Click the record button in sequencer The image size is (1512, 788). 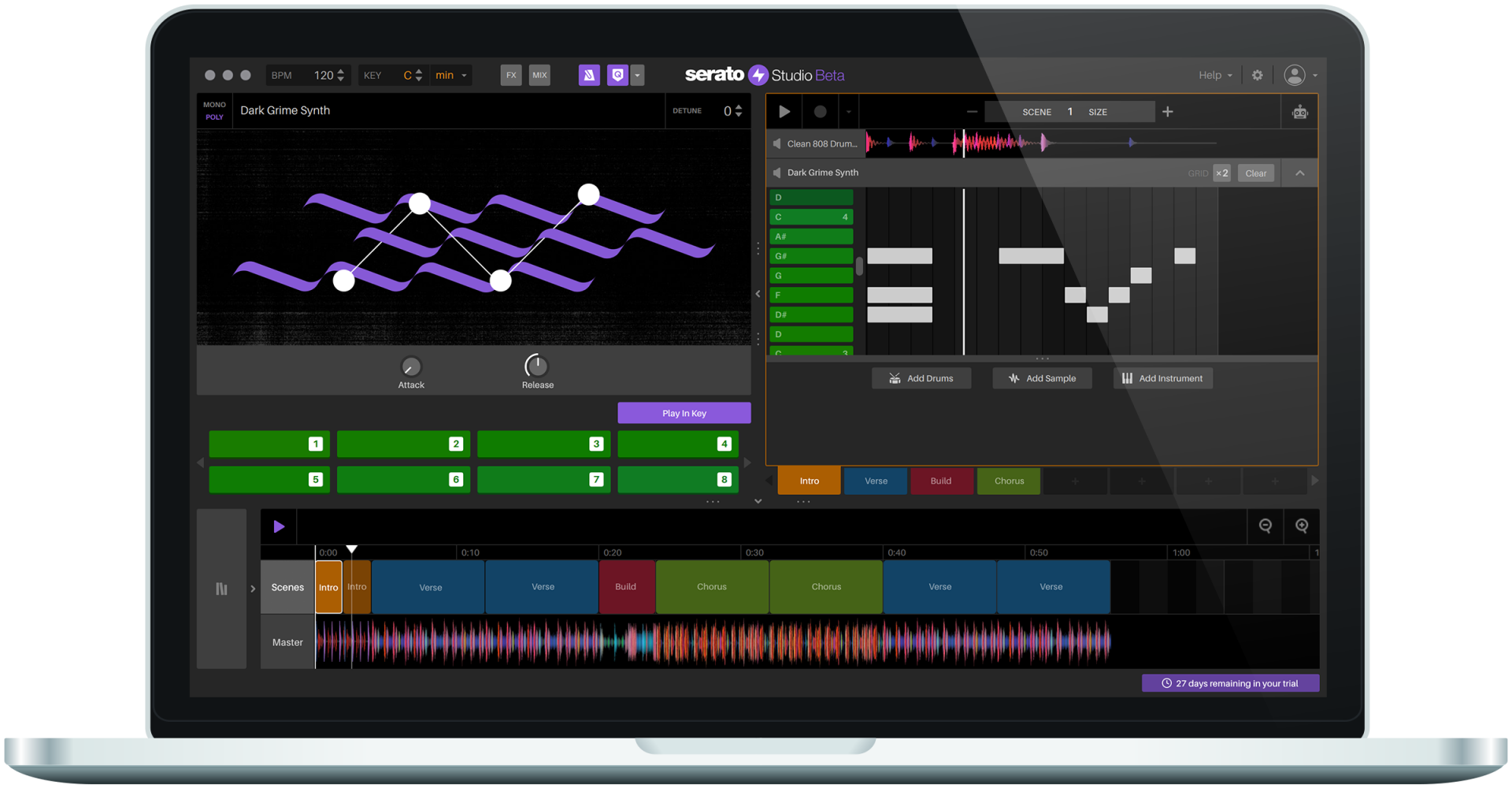(x=820, y=112)
